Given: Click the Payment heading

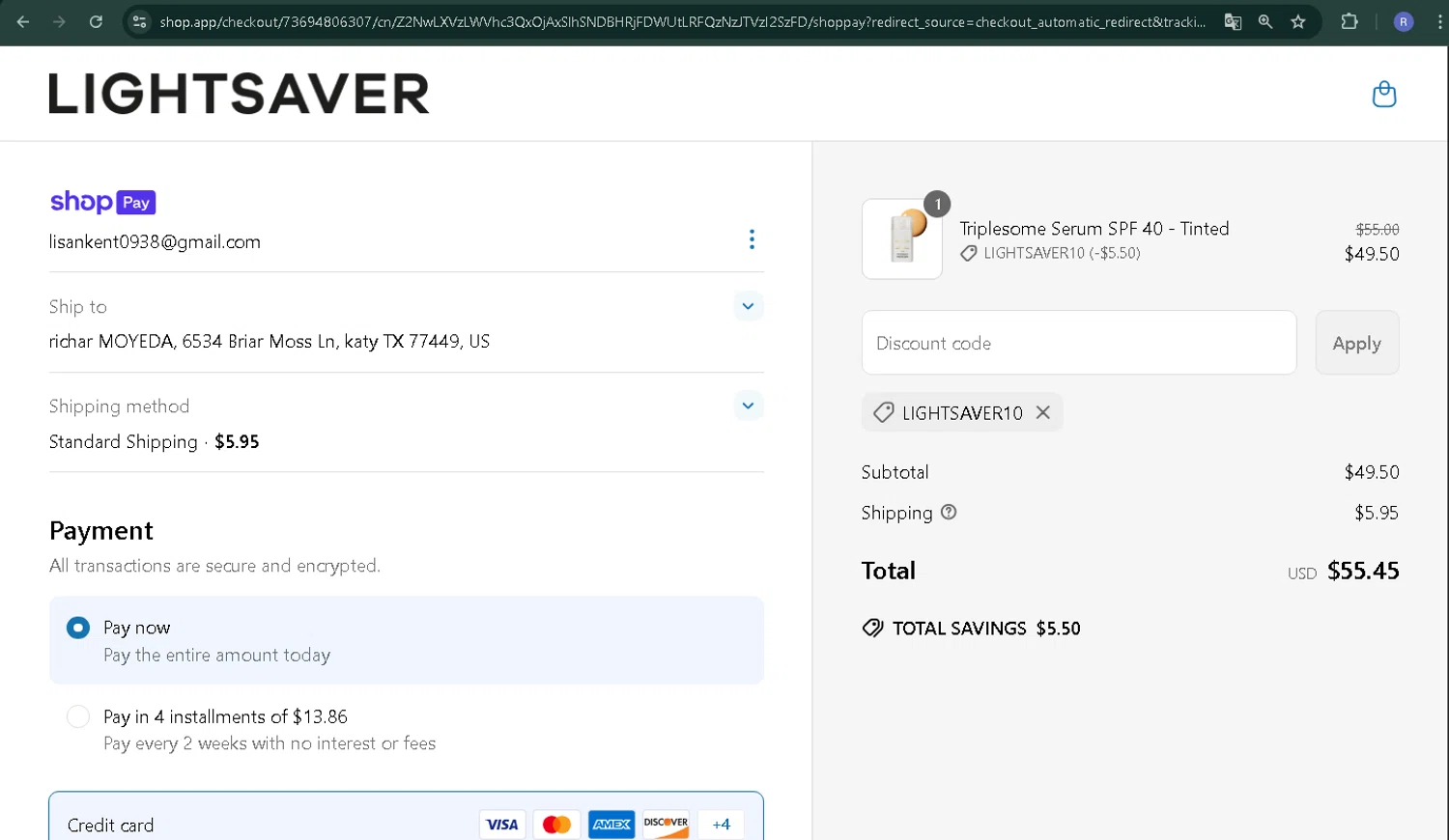Looking at the screenshot, I should click(x=101, y=531).
